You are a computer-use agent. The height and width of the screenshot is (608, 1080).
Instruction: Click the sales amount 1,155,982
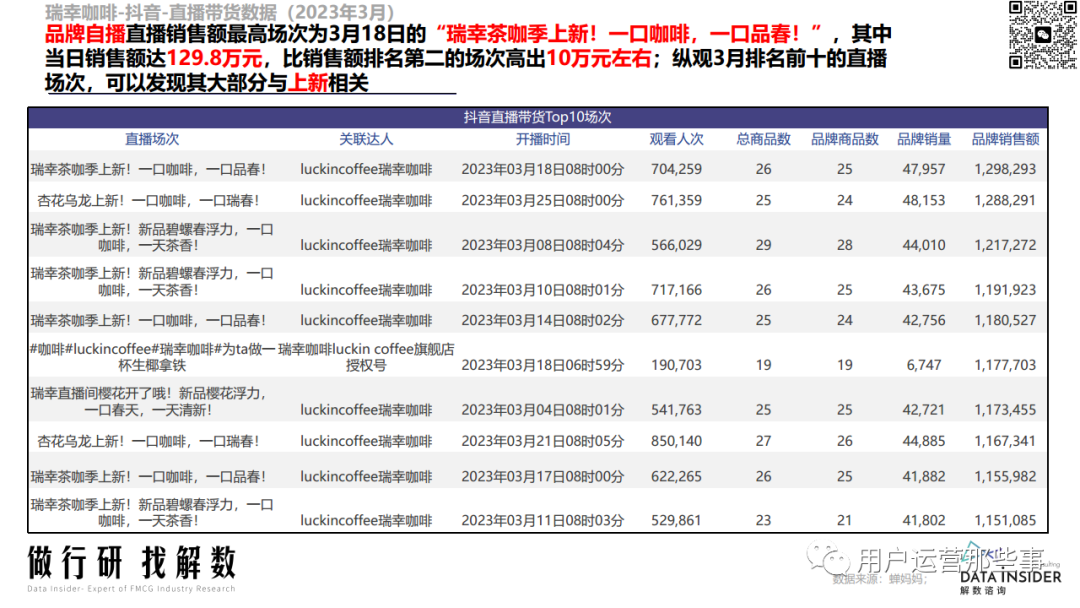point(1005,476)
